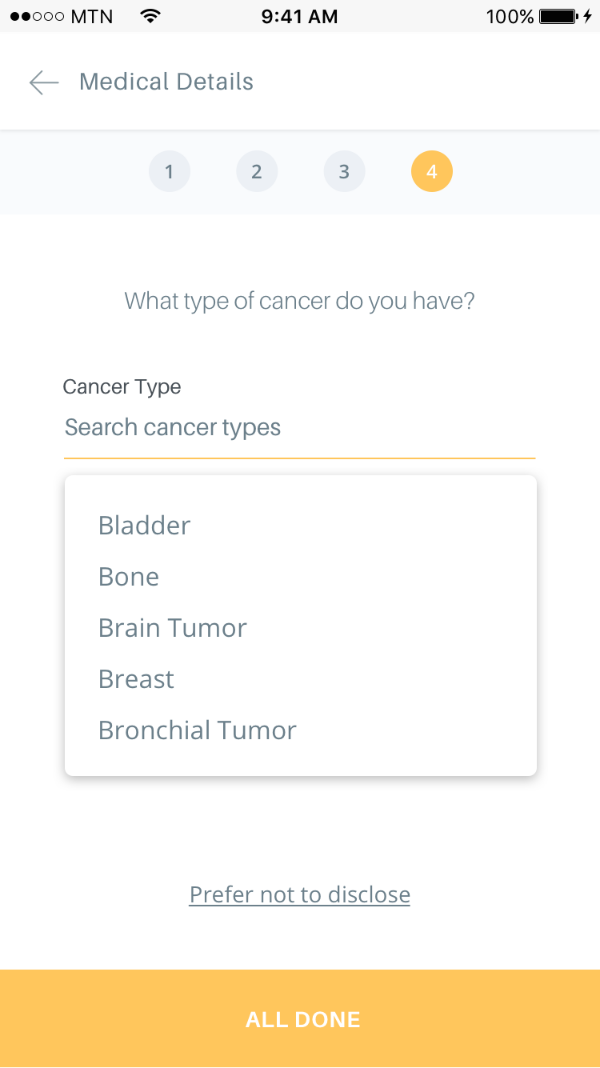Go to step 1 indicator
Image resolution: width=600 pixels, height=1068 pixels.
(169, 172)
